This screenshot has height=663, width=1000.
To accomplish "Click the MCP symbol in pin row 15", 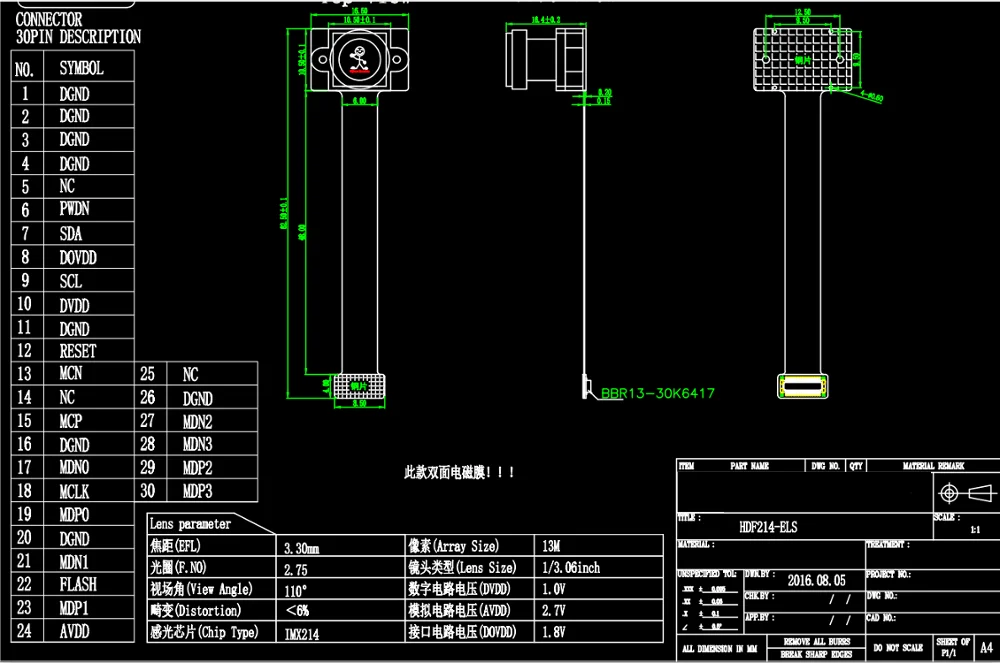I will point(71,421).
